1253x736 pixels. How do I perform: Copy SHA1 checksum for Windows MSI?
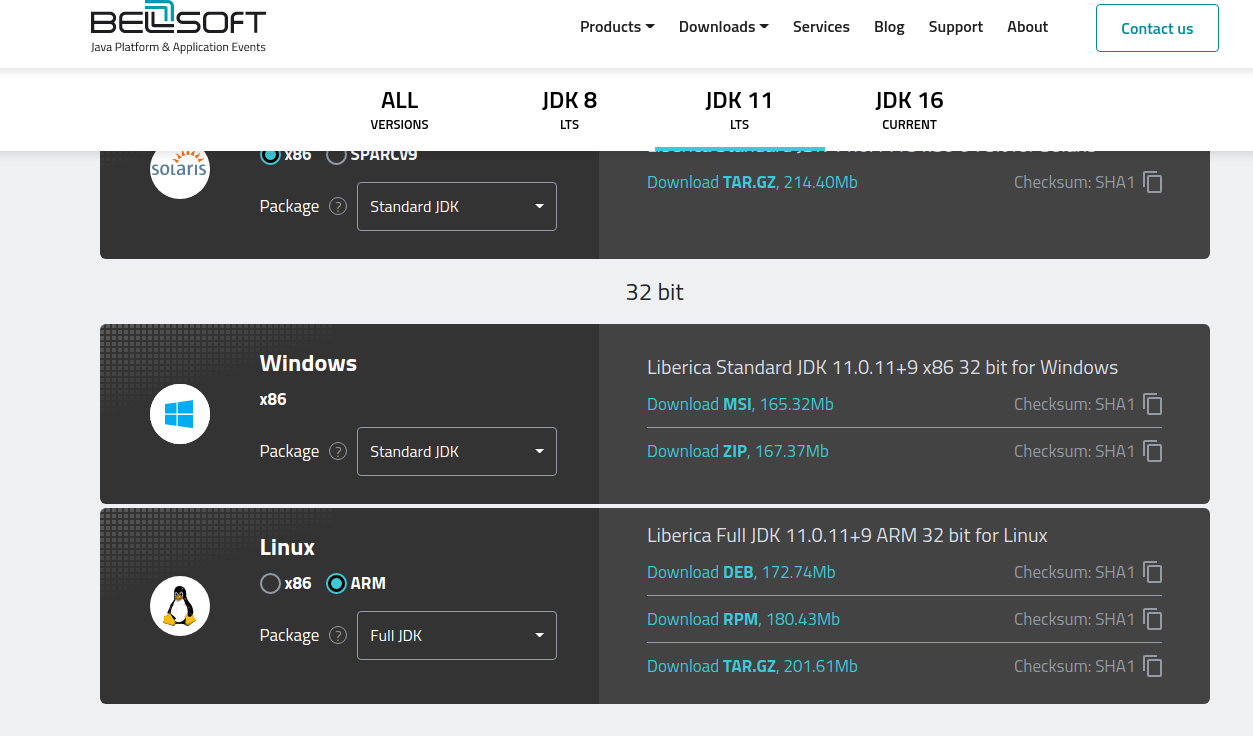1153,404
